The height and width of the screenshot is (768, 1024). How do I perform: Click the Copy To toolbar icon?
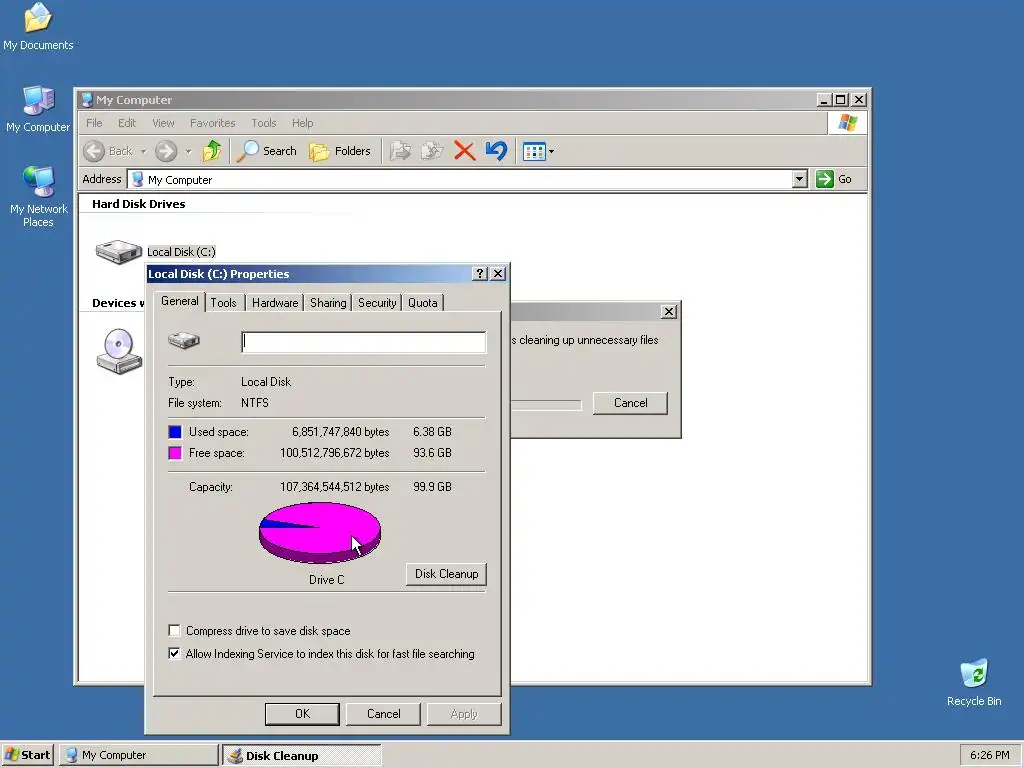(432, 151)
